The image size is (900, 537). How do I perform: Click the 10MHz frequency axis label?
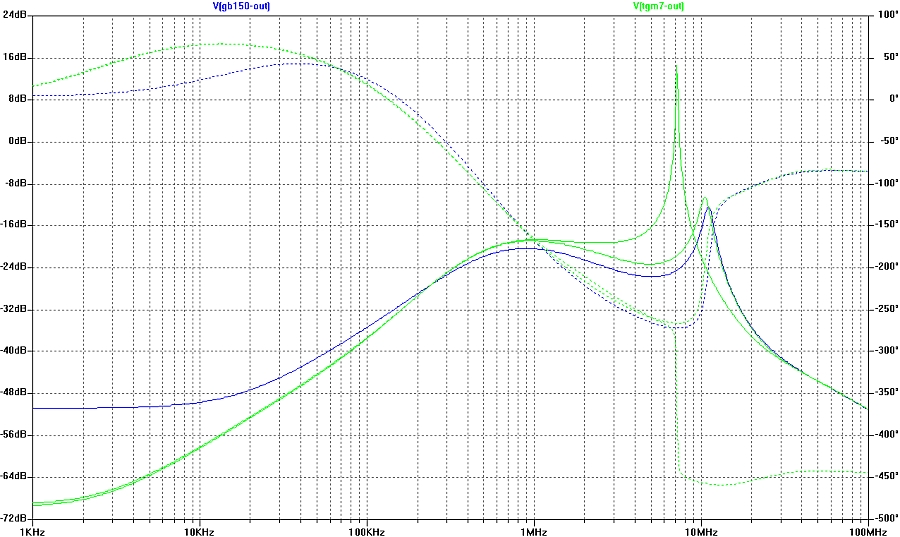(701, 532)
